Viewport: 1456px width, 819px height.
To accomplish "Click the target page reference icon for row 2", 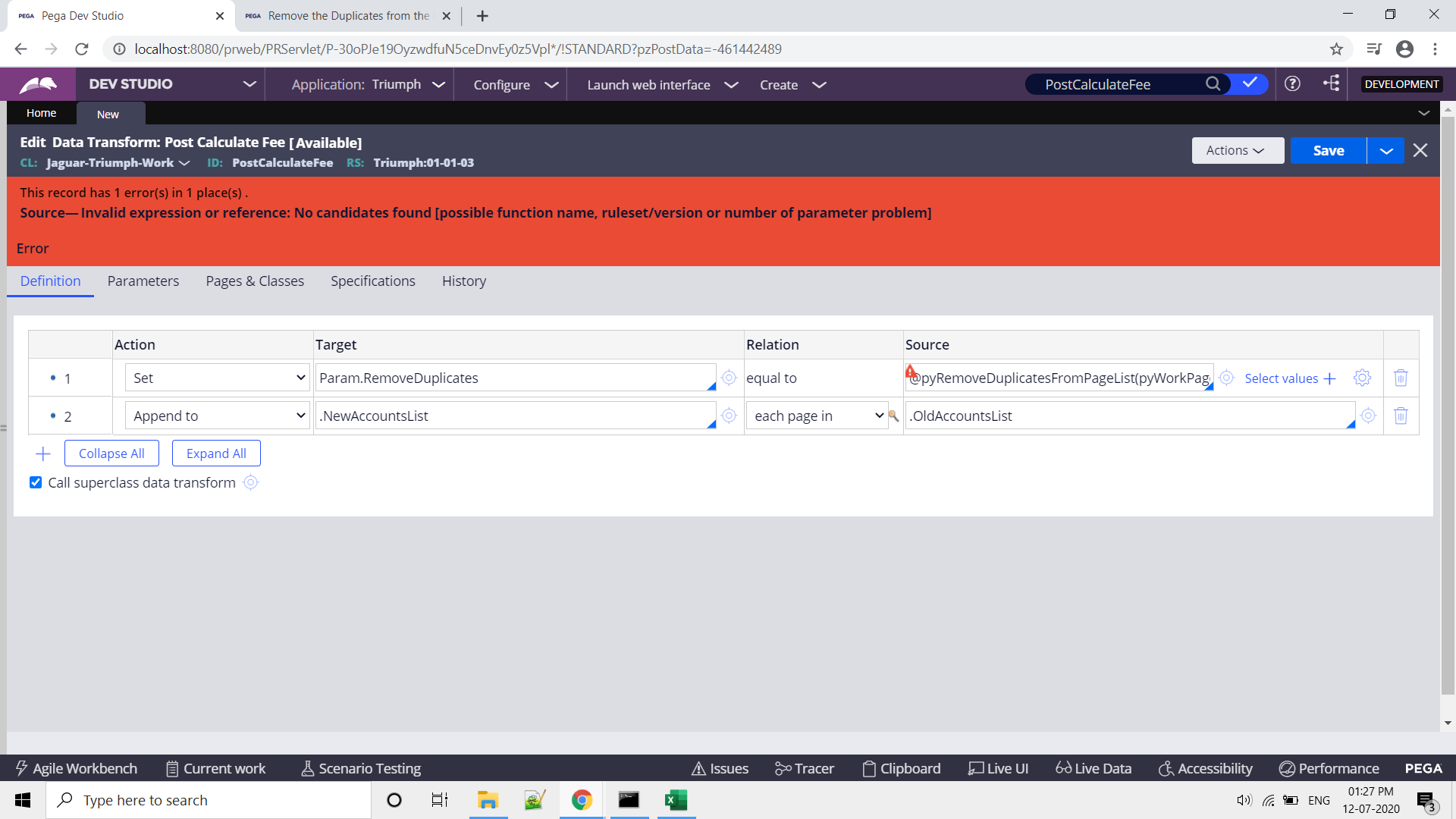I will pyautogui.click(x=729, y=415).
